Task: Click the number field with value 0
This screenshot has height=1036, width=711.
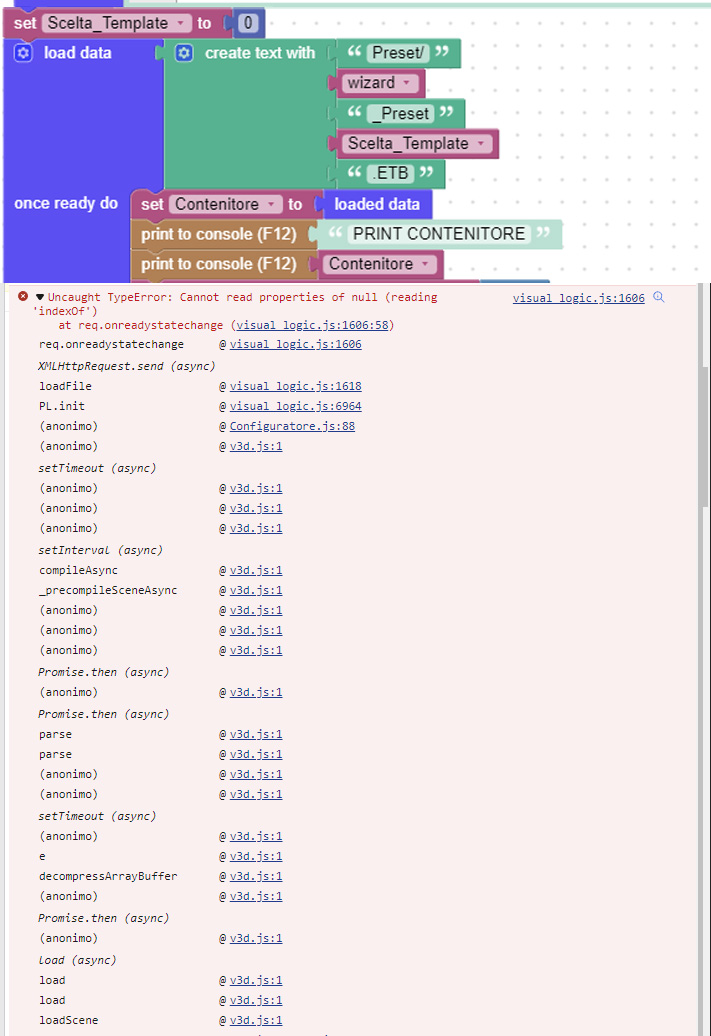Action: pyautogui.click(x=248, y=23)
